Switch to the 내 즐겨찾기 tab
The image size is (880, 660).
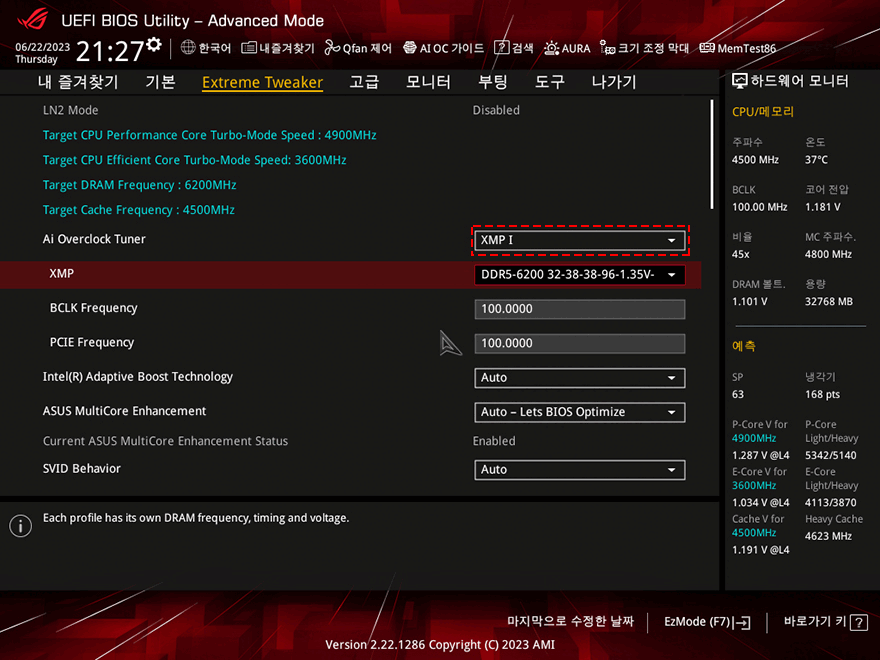point(78,82)
